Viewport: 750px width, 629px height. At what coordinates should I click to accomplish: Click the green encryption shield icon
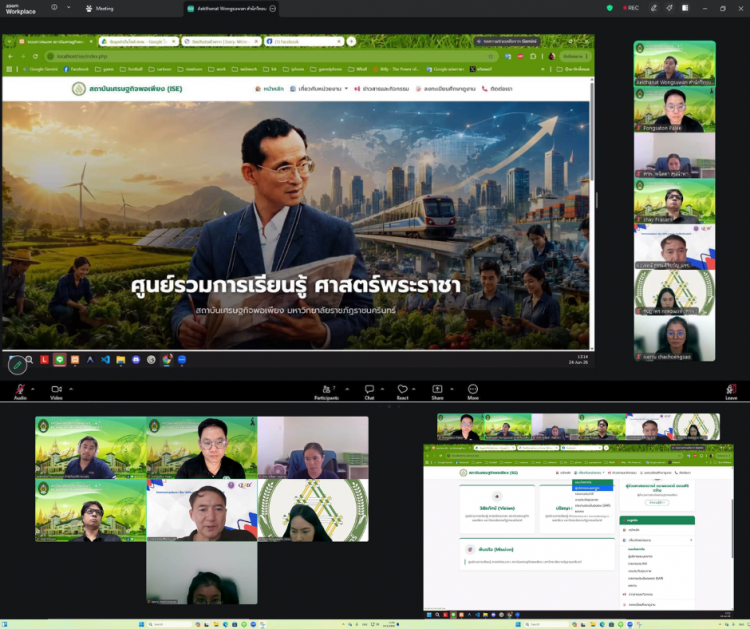pos(609,8)
